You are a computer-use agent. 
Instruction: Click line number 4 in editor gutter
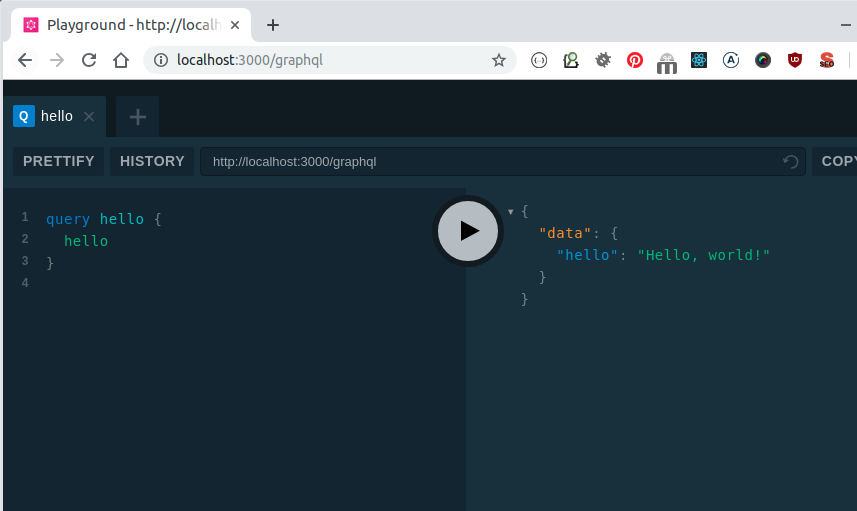coord(25,283)
